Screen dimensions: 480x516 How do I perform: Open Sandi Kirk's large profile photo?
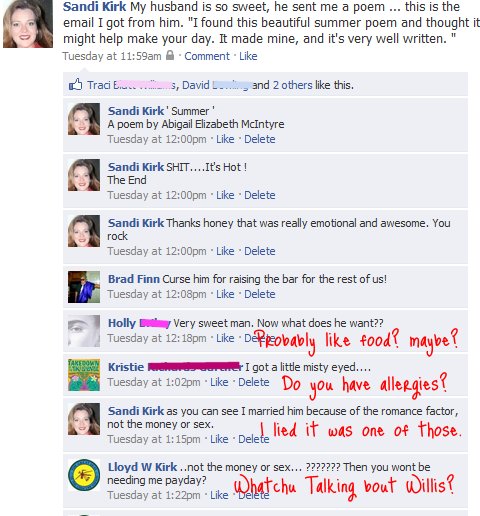(28, 24)
